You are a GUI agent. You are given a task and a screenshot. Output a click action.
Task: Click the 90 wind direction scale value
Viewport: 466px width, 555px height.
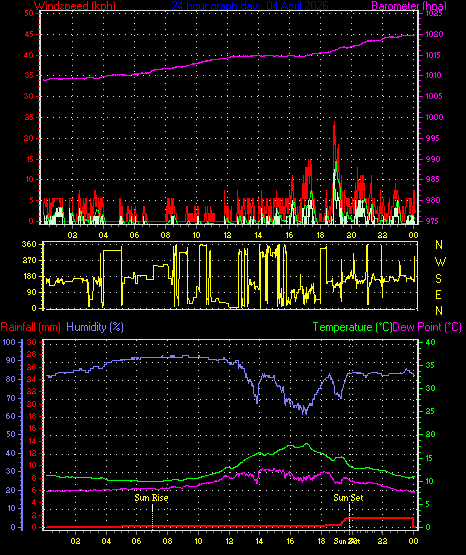pyautogui.click(x=31, y=292)
